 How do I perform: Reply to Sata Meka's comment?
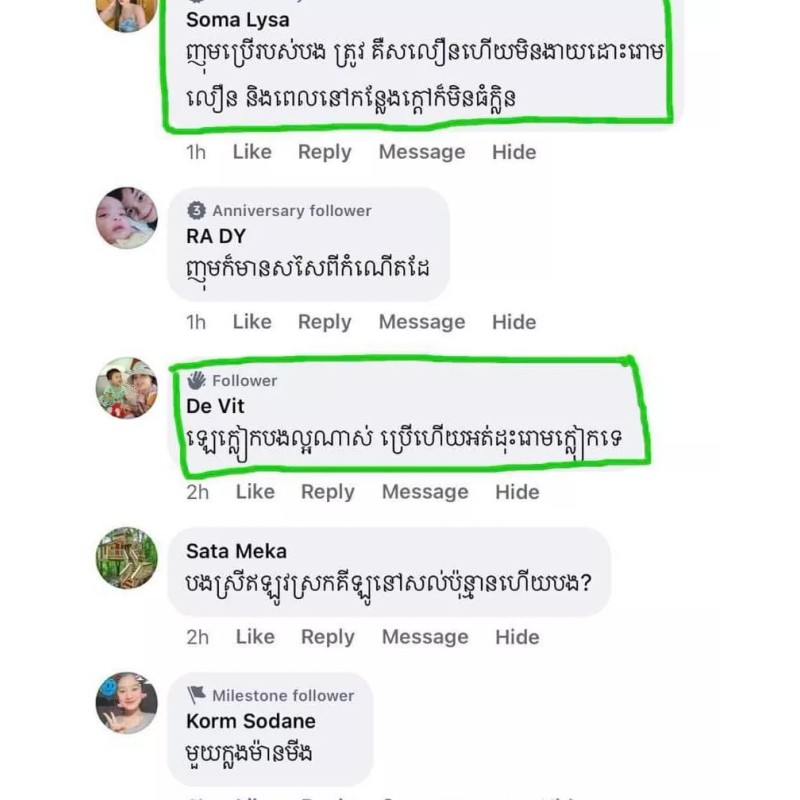click(328, 637)
